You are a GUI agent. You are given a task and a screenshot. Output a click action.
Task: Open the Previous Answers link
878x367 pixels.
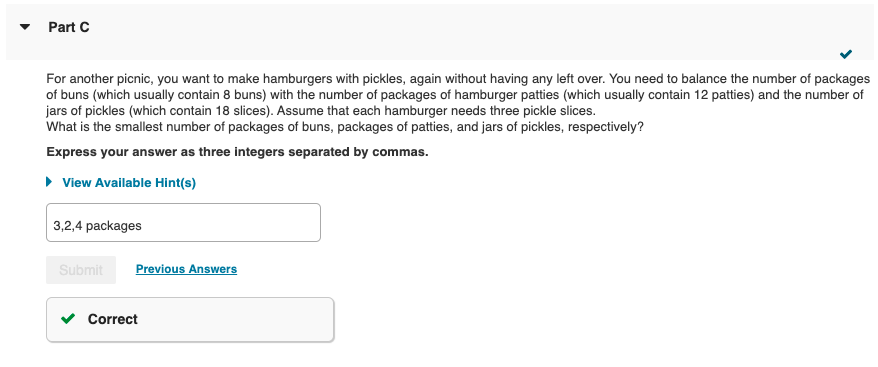tap(186, 269)
